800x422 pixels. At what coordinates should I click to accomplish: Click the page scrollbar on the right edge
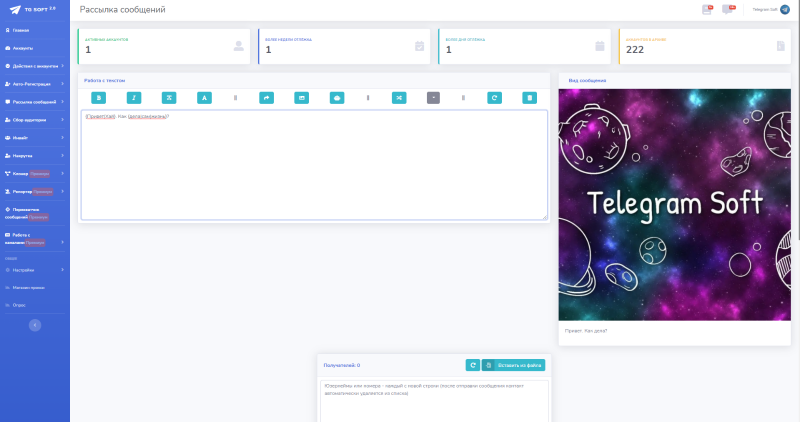pyautogui.click(x=797, y=120)
